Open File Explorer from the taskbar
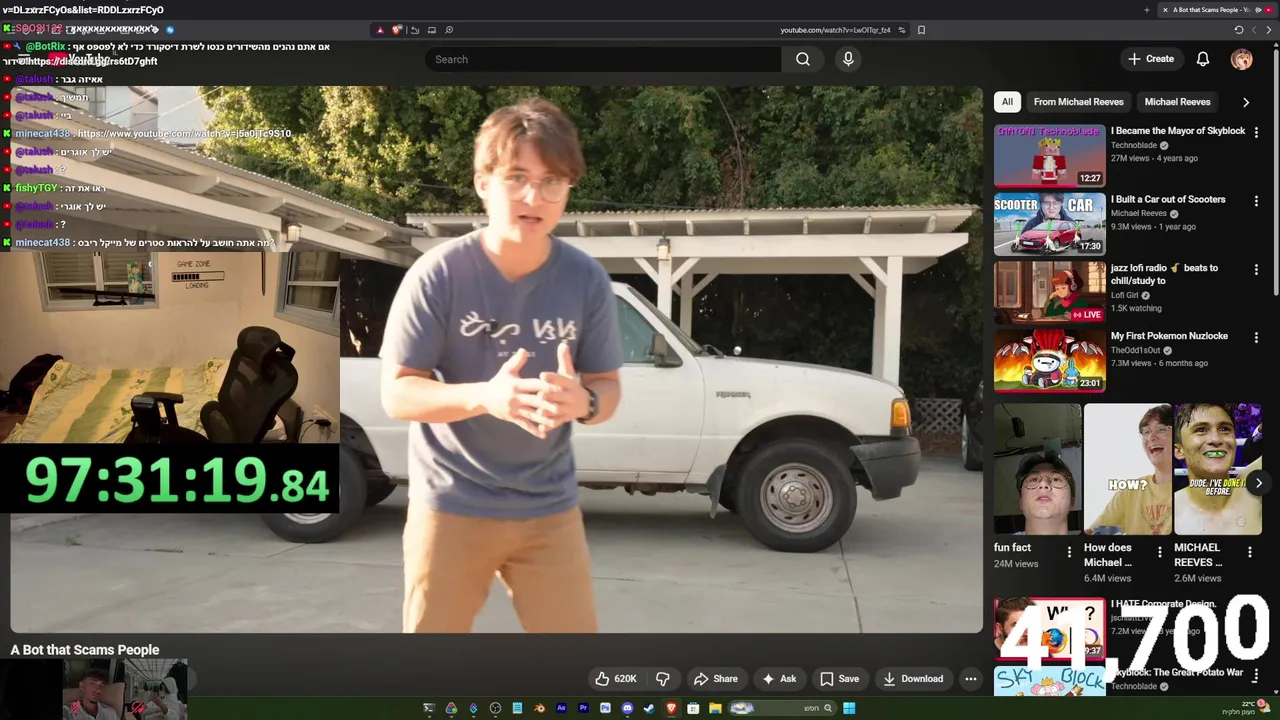This screenshot has height=720, width=1280. pos(715,708)
